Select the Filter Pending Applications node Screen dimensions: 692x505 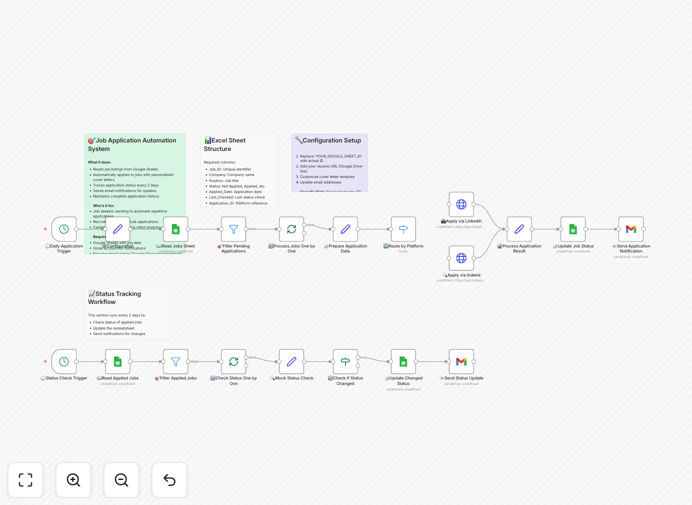(x=233, y=229)
